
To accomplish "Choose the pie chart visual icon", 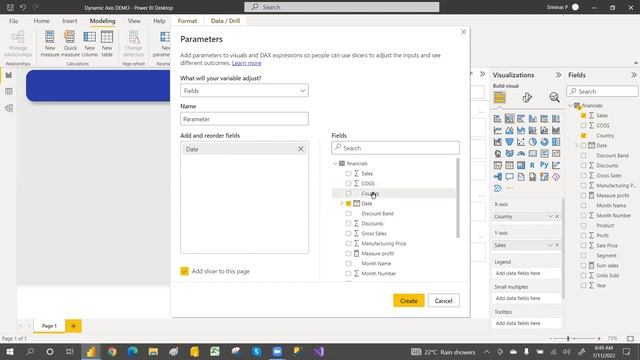I will (x=533, y=142).
